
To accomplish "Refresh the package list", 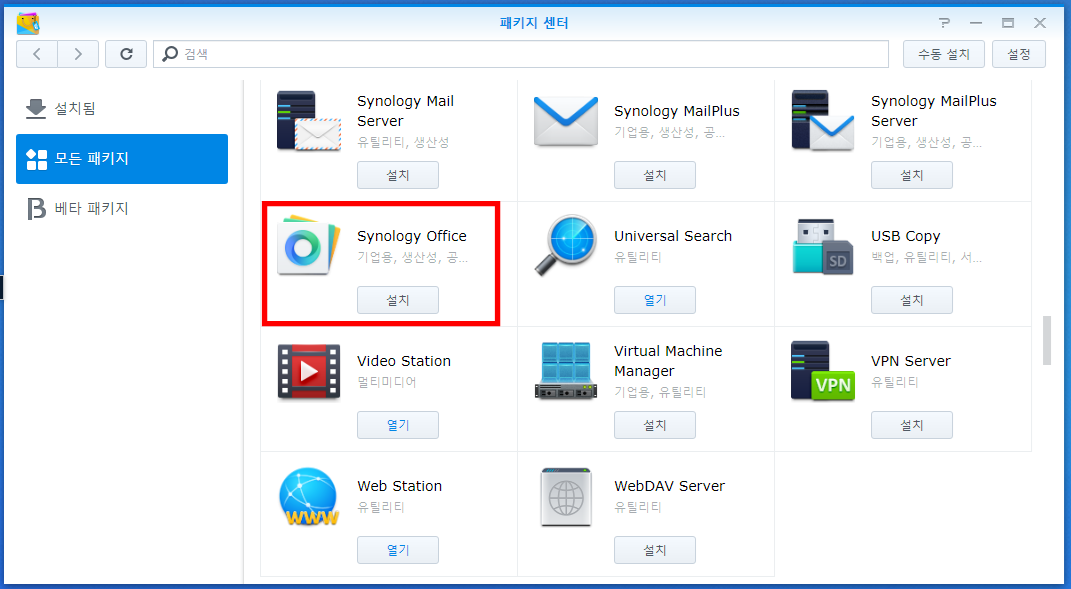I will (126, 54).
